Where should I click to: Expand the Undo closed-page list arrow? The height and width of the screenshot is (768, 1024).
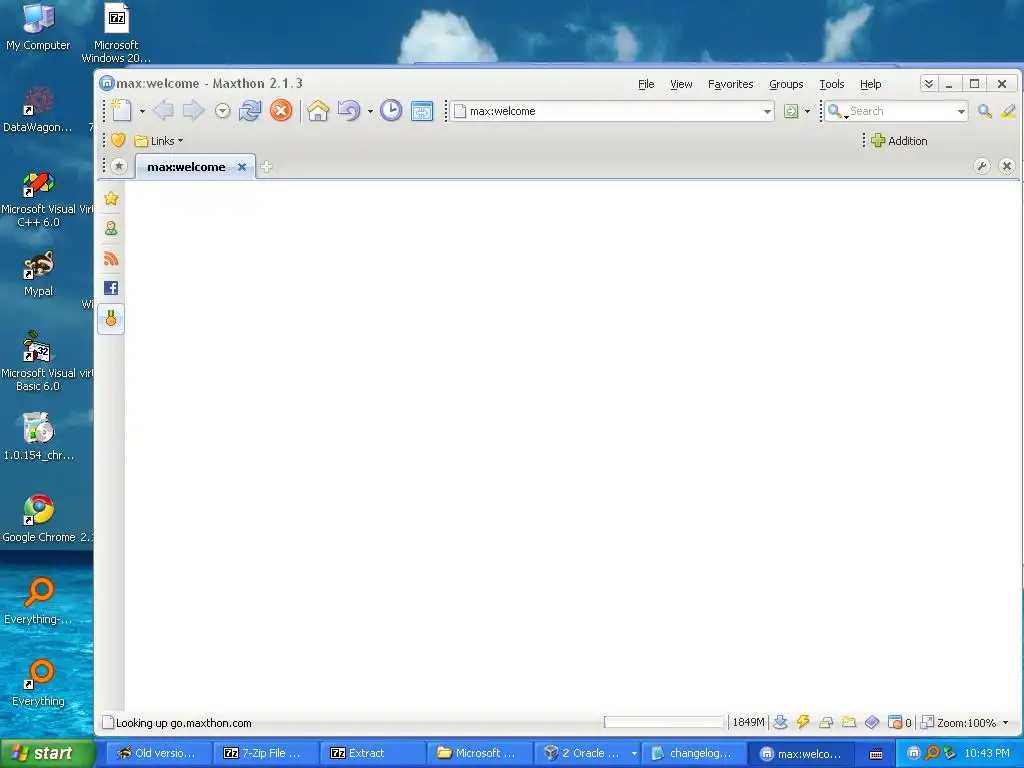pos(370,112)
